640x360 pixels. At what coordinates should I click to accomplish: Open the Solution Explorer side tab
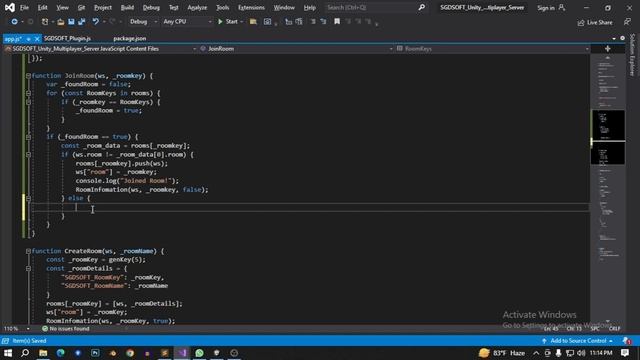coord(632,55)
